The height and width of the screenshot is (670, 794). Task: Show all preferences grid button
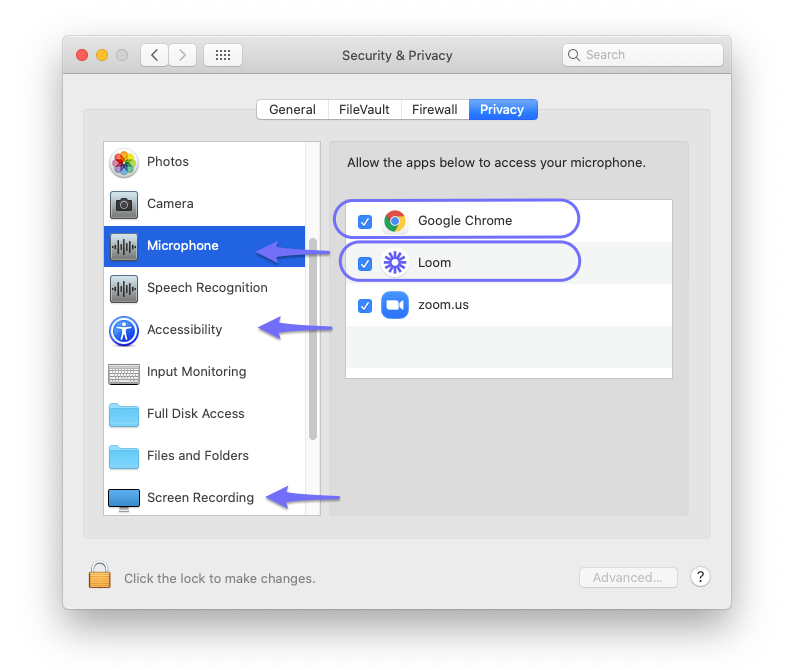pyautogui.click(x=223, y=55)
